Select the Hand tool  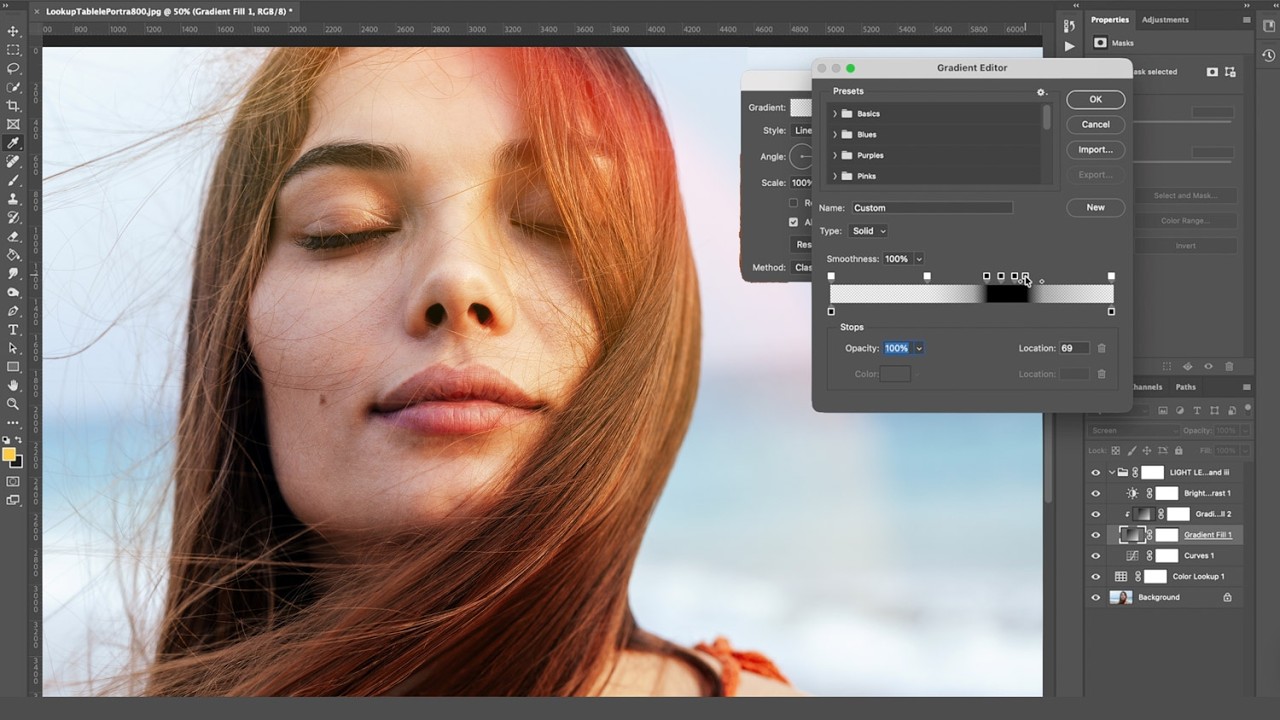(13, 385)
